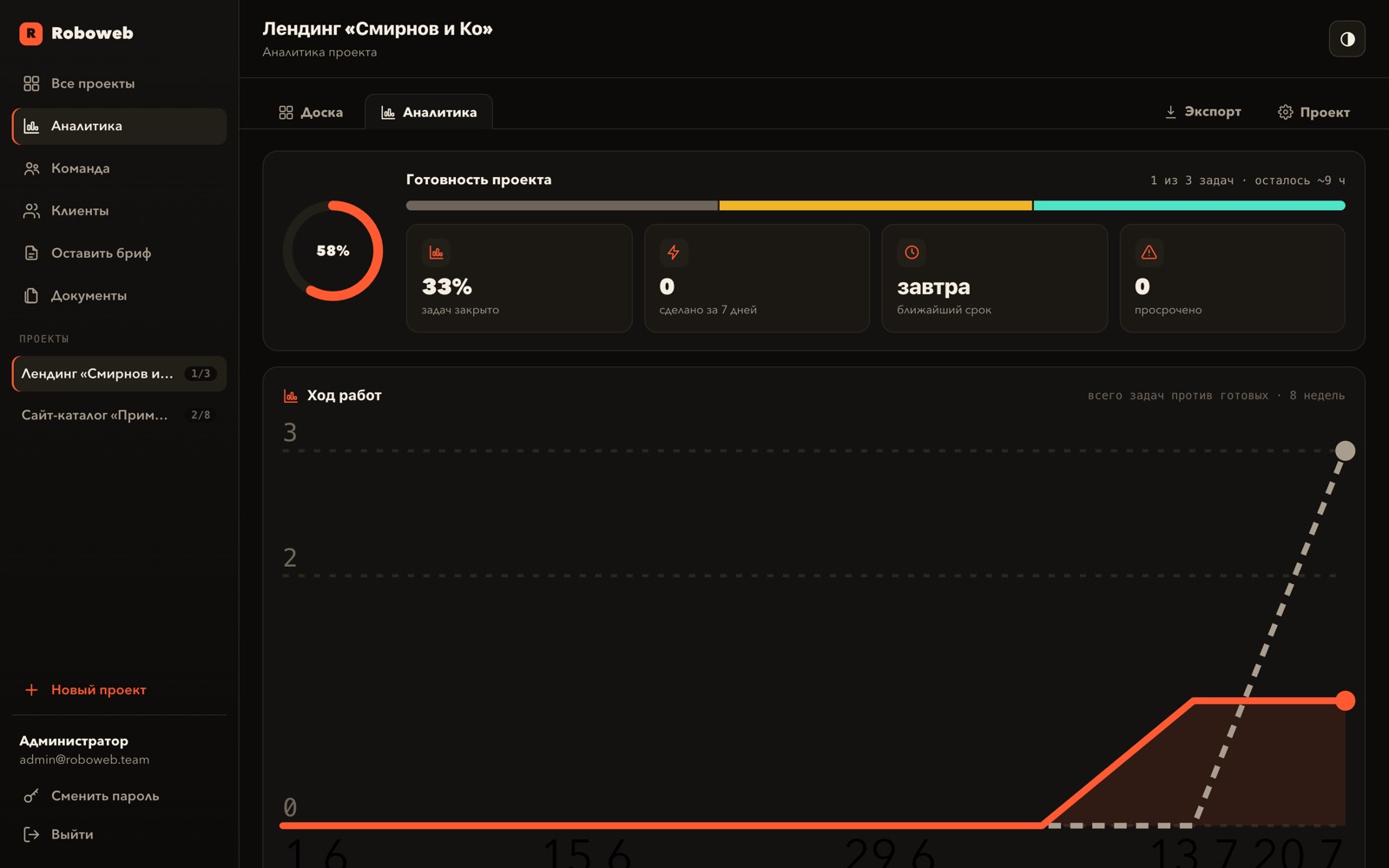The image size is (1389, 868).
Task: Click the 58% circular progress ring
Action: (332, 251)
